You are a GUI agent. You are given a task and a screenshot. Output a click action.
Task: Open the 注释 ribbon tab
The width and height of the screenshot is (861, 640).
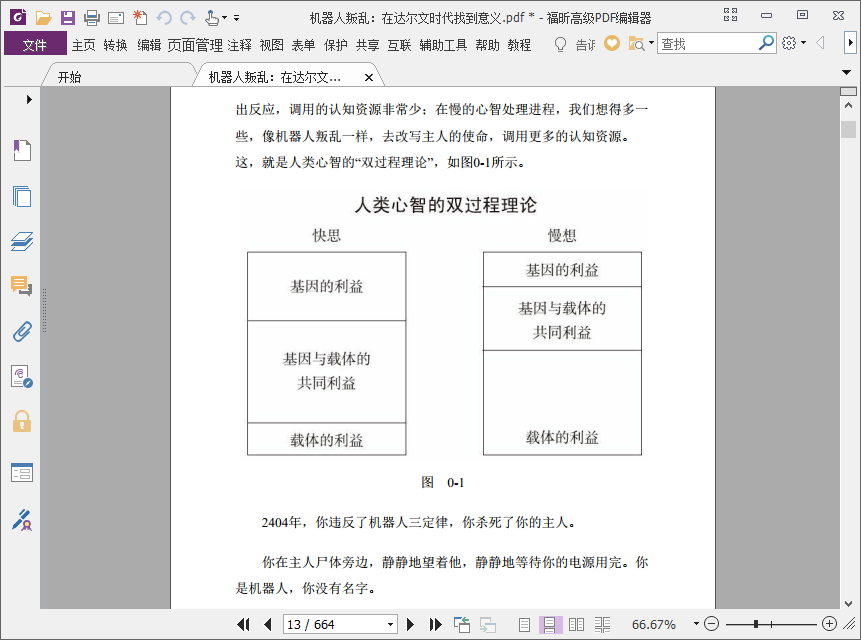pos(239,45)
